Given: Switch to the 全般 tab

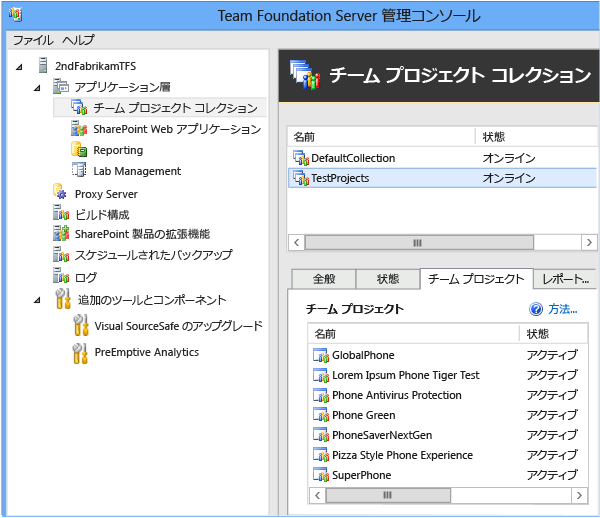Looking at the screenshot, I should (x=324, y=279).
